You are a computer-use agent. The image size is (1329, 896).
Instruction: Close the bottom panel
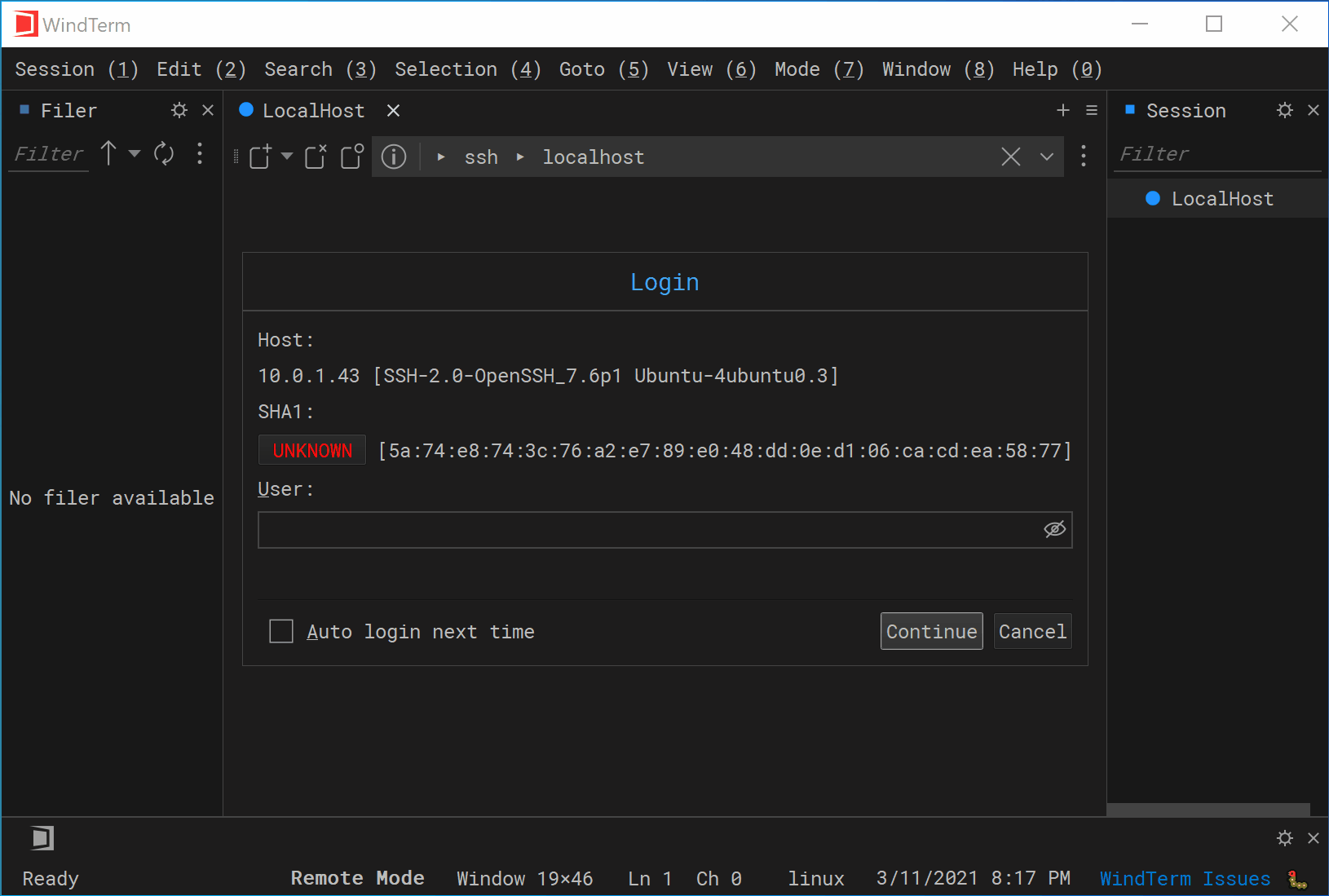(1314, 838)
